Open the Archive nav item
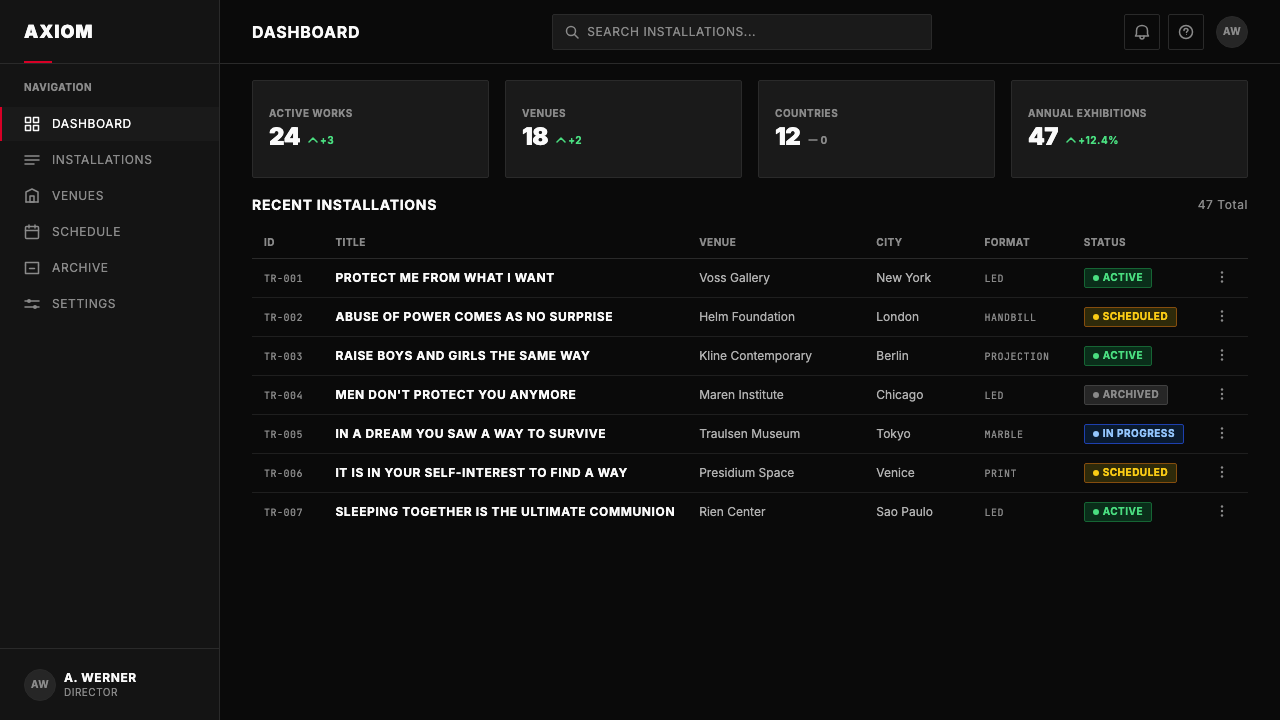Screen dimensions: 1280x720 click(x=110, y=268)
